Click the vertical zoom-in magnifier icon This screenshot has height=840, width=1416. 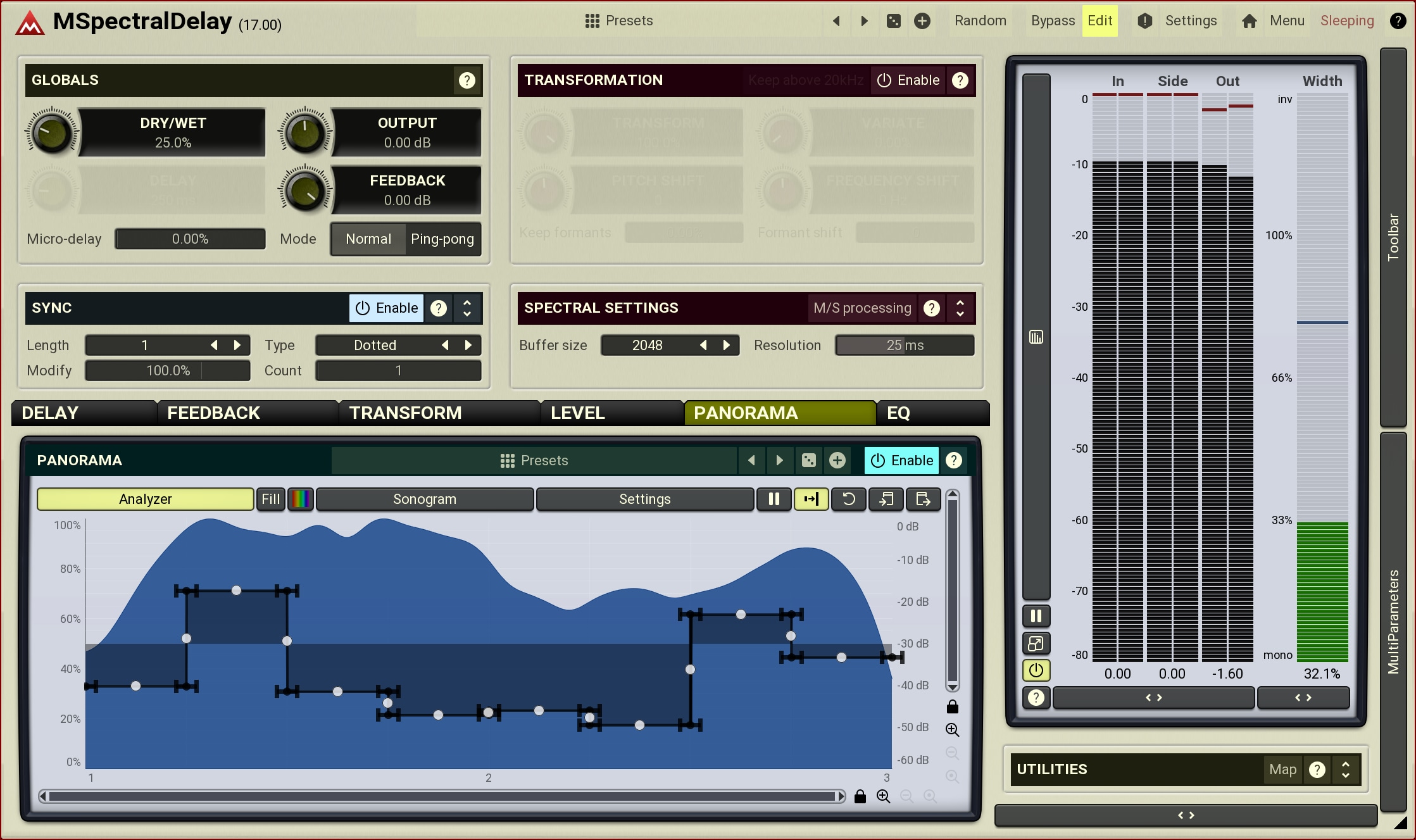tap(952, 730)
